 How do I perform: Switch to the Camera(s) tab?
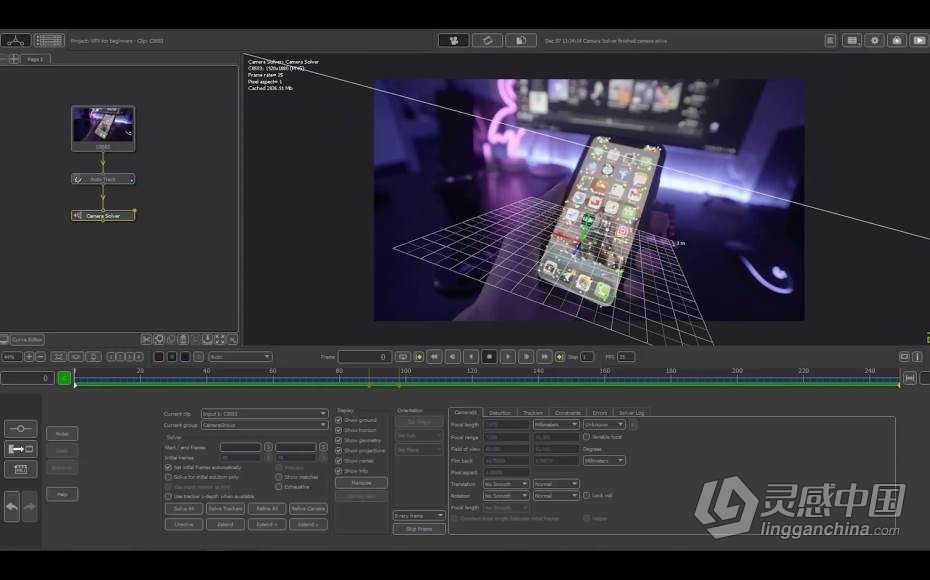coord(466,412)
